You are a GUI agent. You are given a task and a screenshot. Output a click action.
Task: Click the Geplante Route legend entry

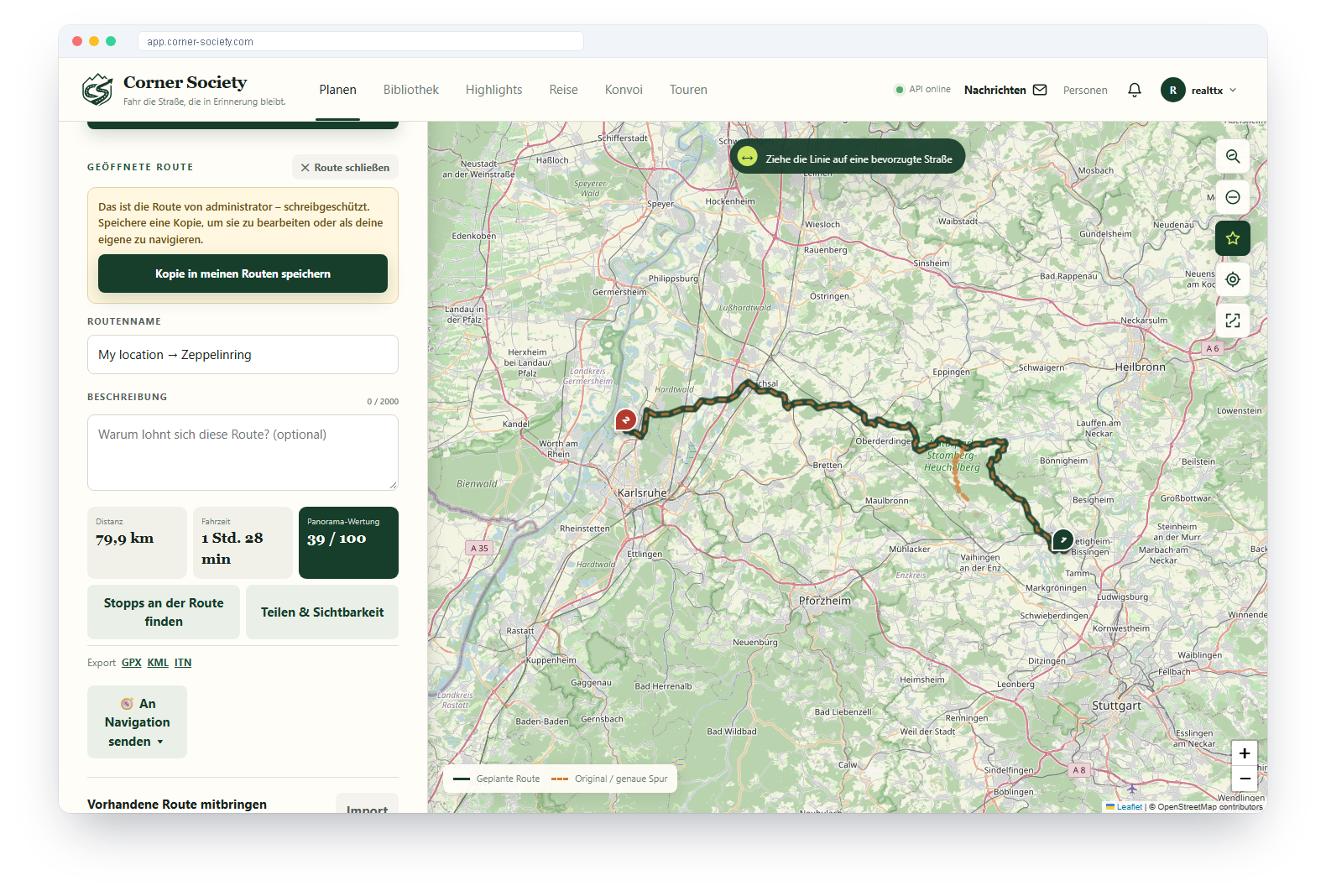tap(497, 779)
